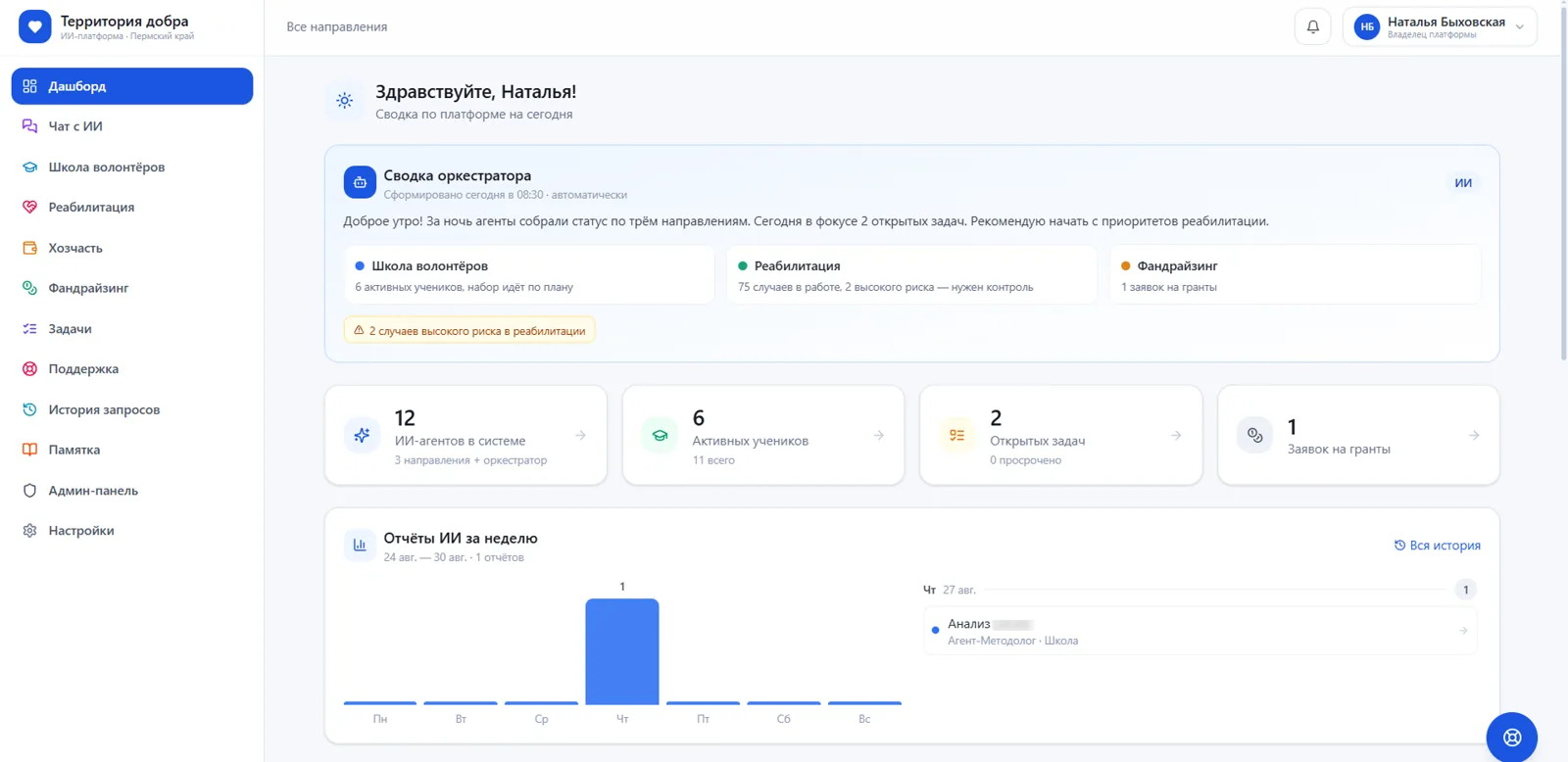Click the Настройки gear icon

coord(29,531)
